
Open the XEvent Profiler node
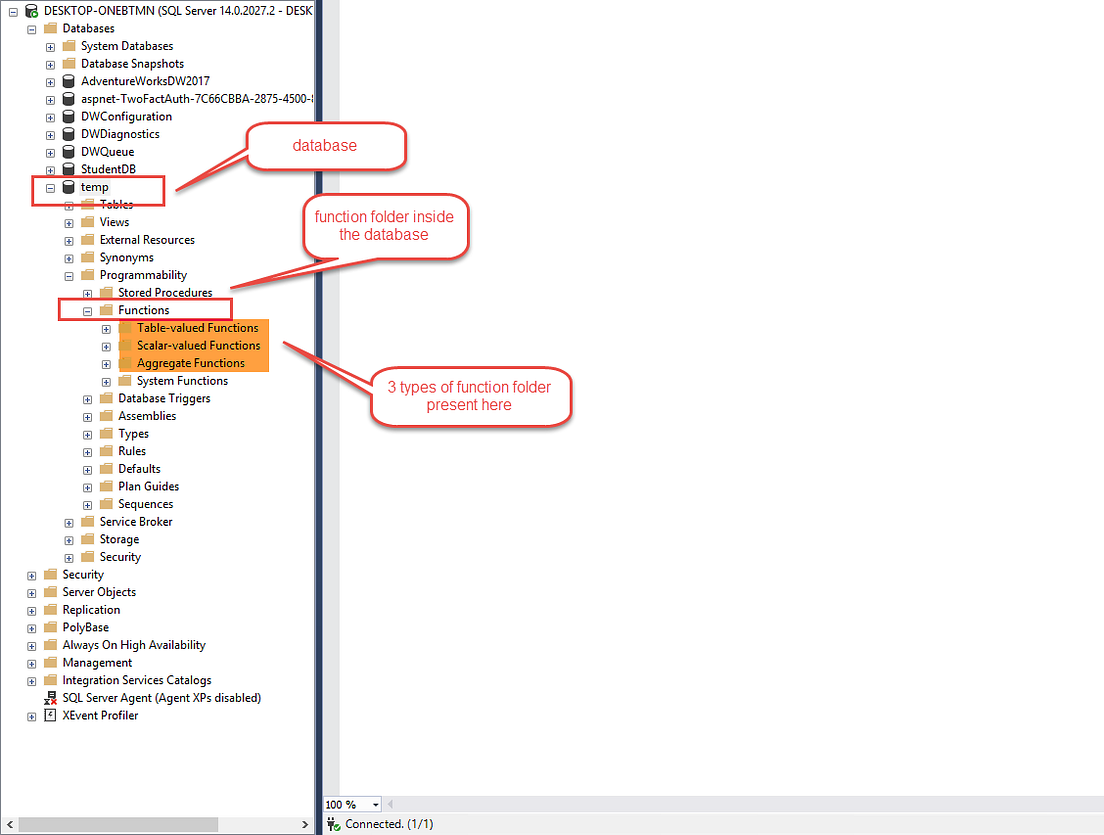tap(31, 715)
